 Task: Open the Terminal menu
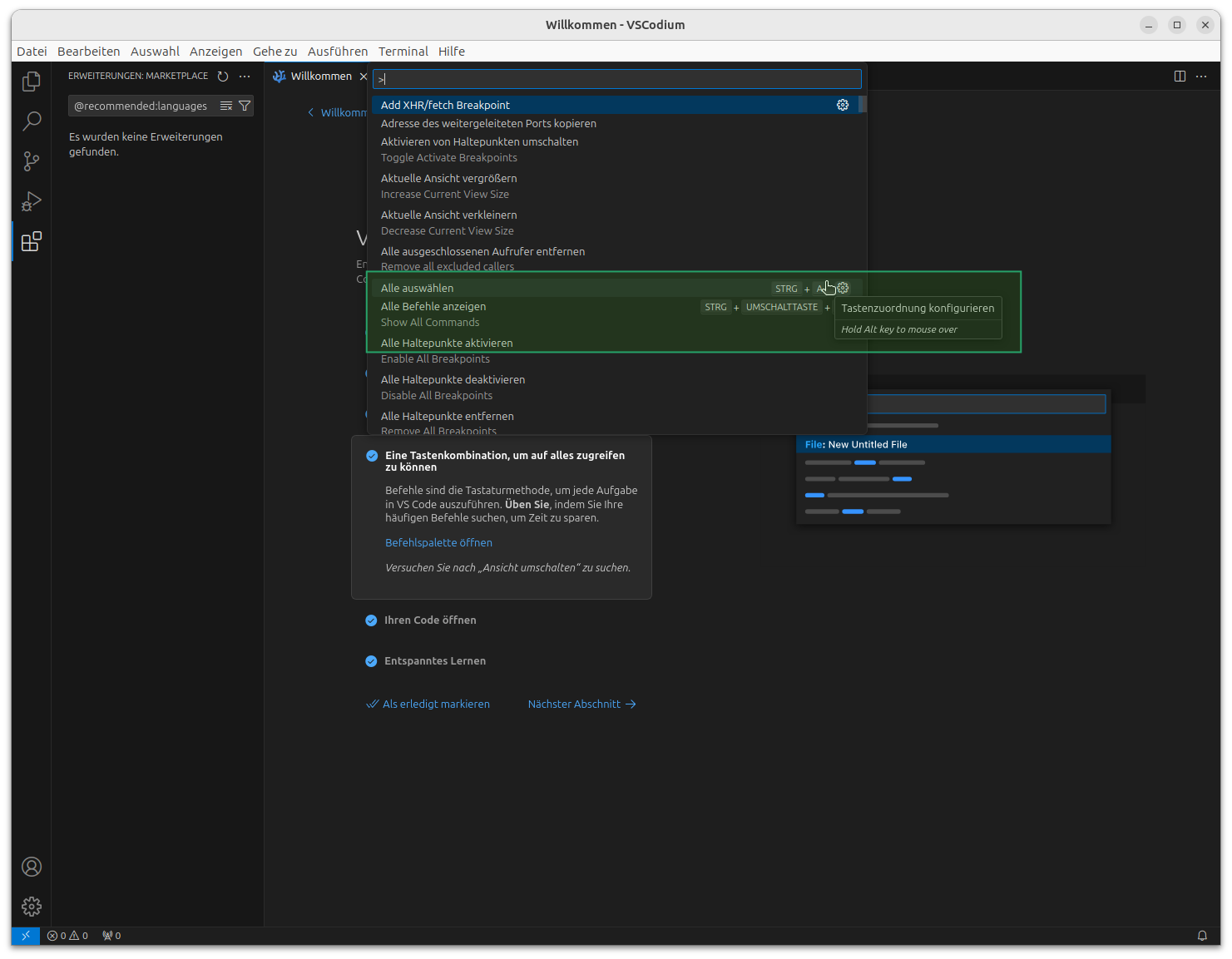[403, 52]
